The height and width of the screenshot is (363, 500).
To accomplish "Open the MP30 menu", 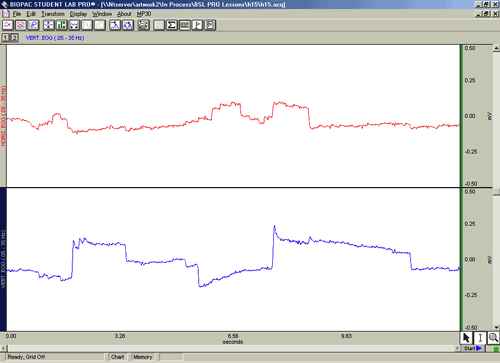I will pyautogui.click(x=144, y=14).
